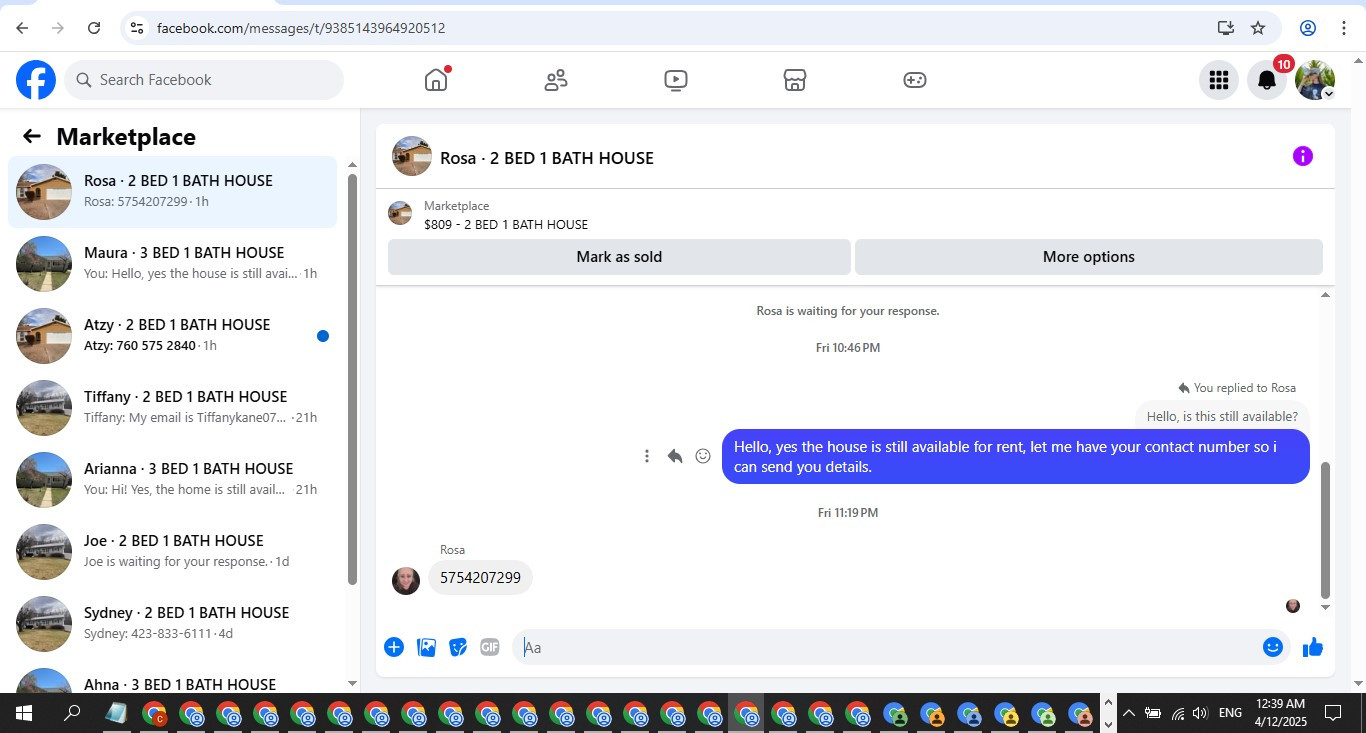Screen dimensions: 1366x733
Task: Open the Facebook Home feed icon
Action: tap(436, 80)
